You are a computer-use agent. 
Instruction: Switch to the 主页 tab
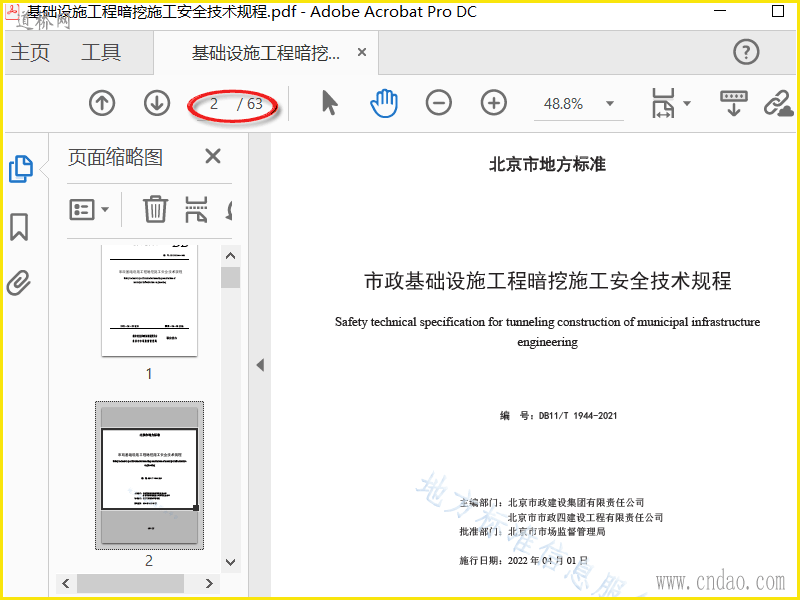30,53
